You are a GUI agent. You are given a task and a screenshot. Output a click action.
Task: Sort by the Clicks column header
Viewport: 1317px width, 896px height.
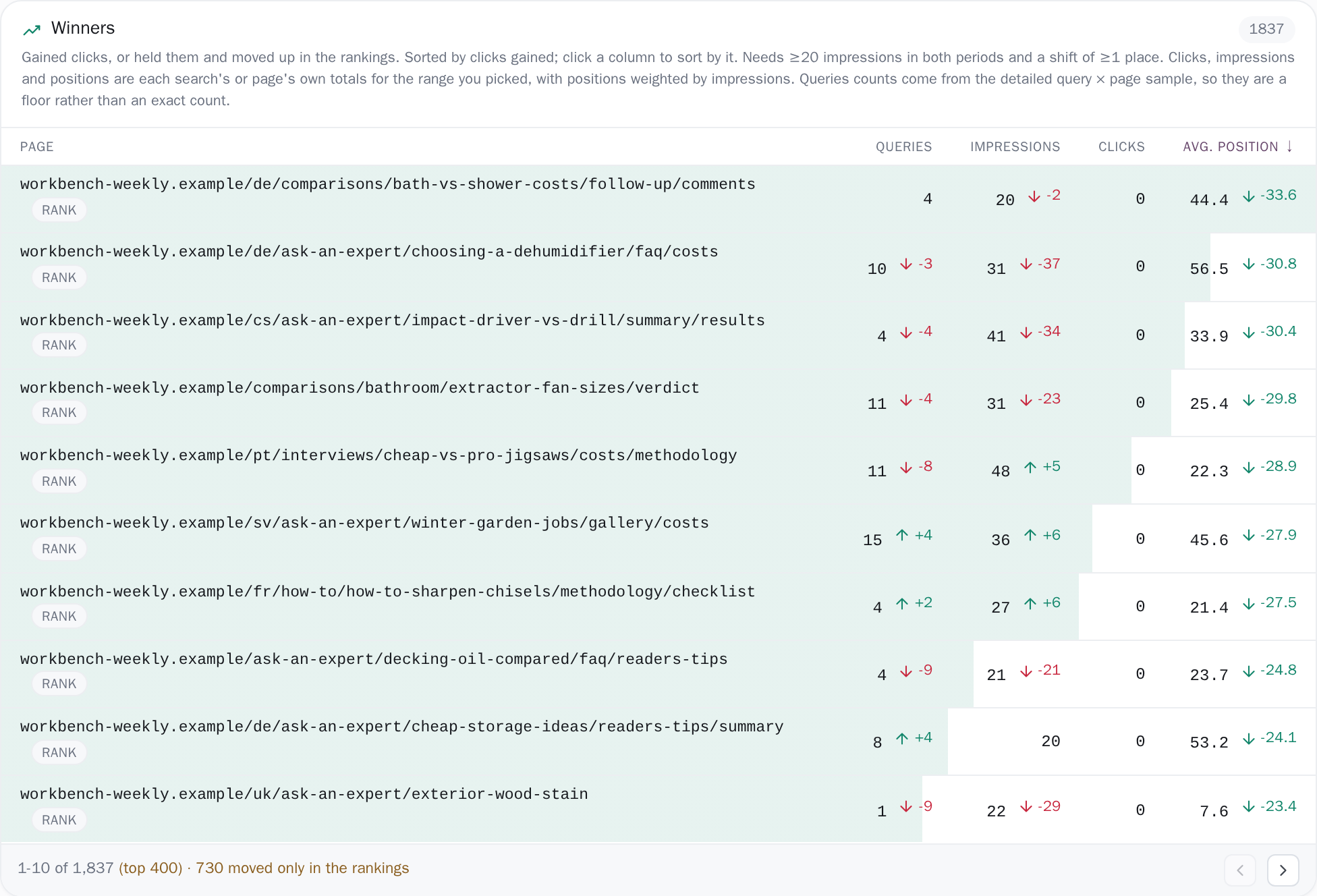(1121, 146)
